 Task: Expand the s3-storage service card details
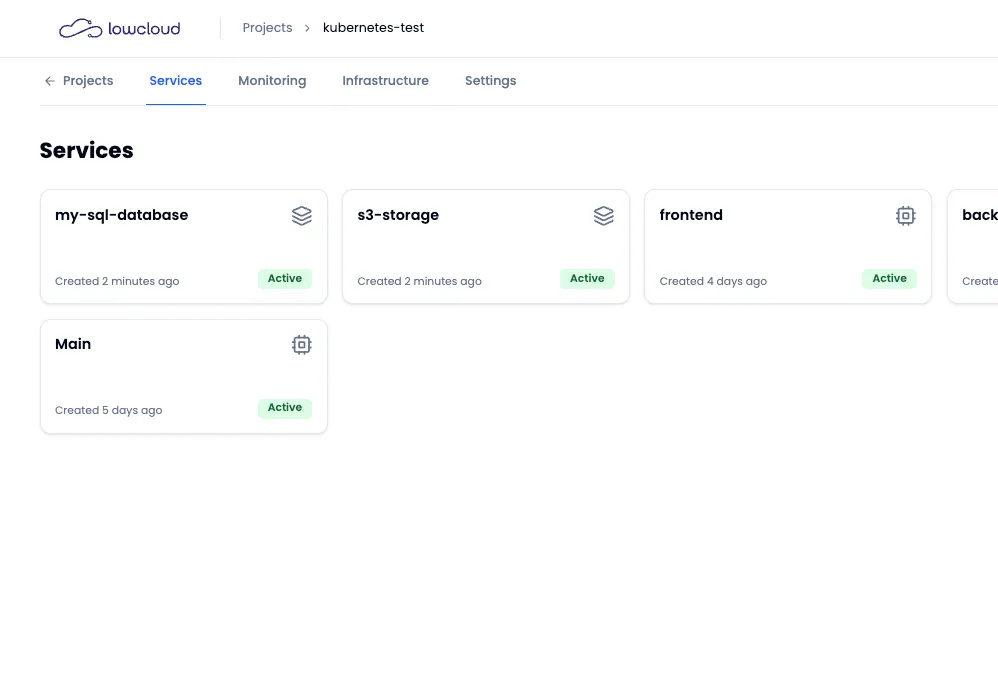486,246
